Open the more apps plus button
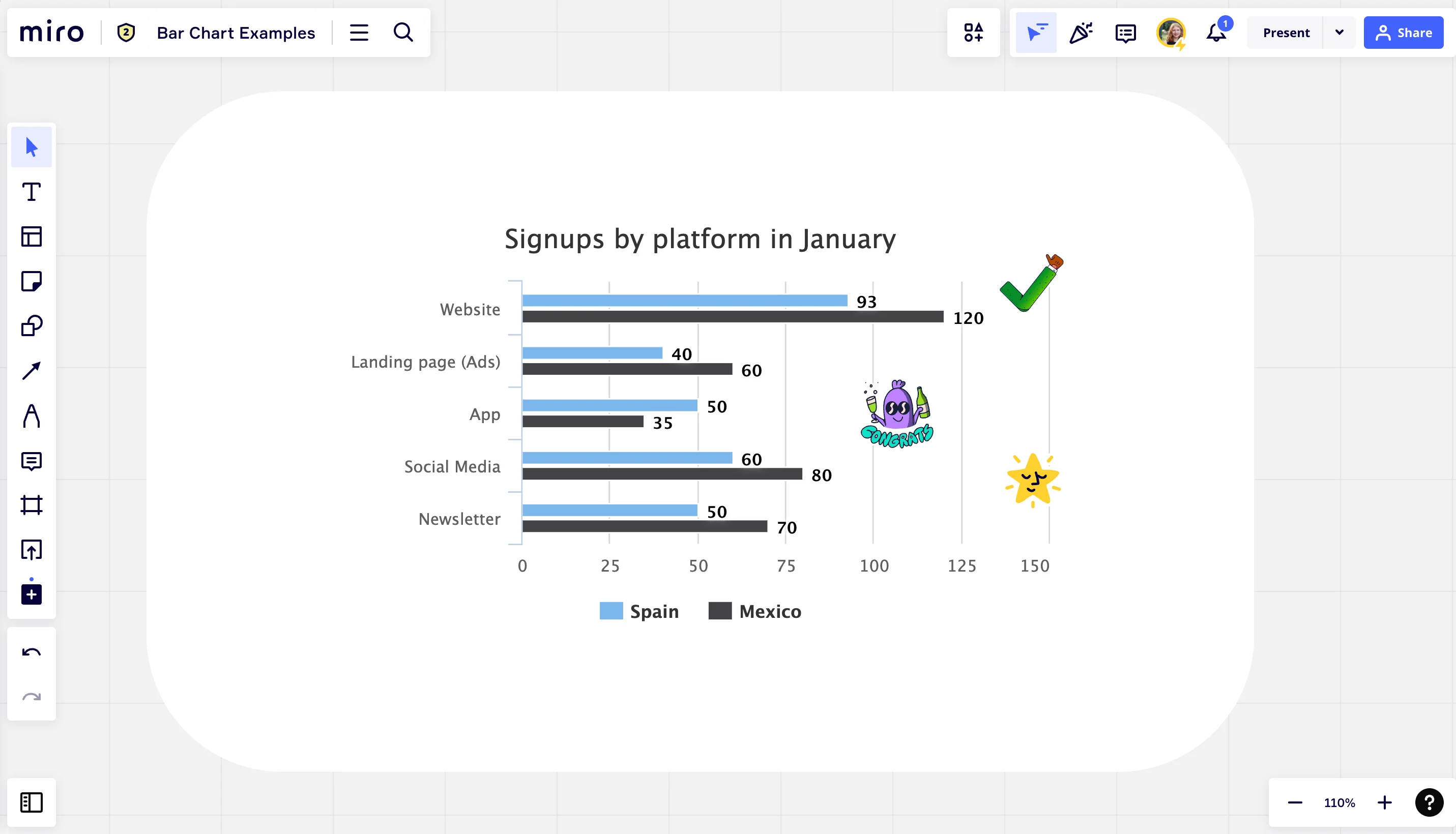Screen dimensions: 1456x834 pyautogui.click(x=32, y=594)
